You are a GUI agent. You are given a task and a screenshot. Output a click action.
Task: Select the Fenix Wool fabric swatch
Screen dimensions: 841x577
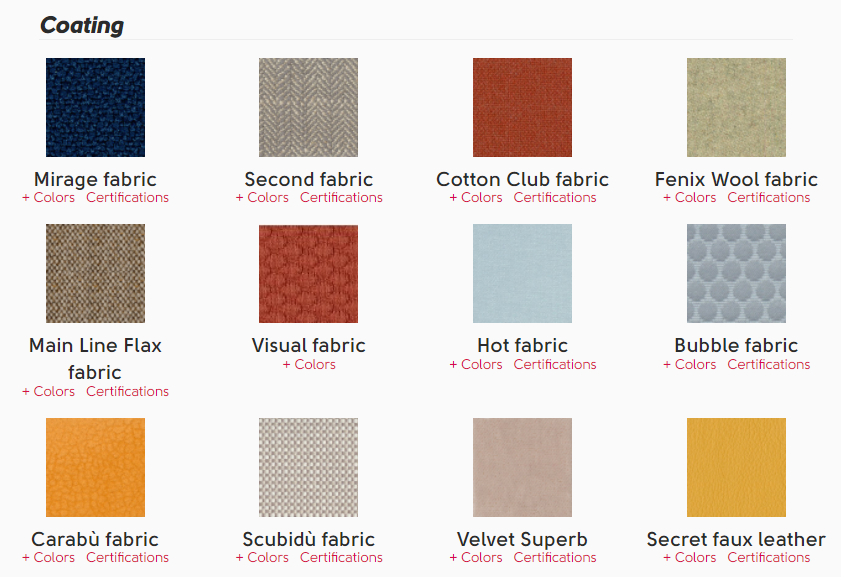point(736,107)
